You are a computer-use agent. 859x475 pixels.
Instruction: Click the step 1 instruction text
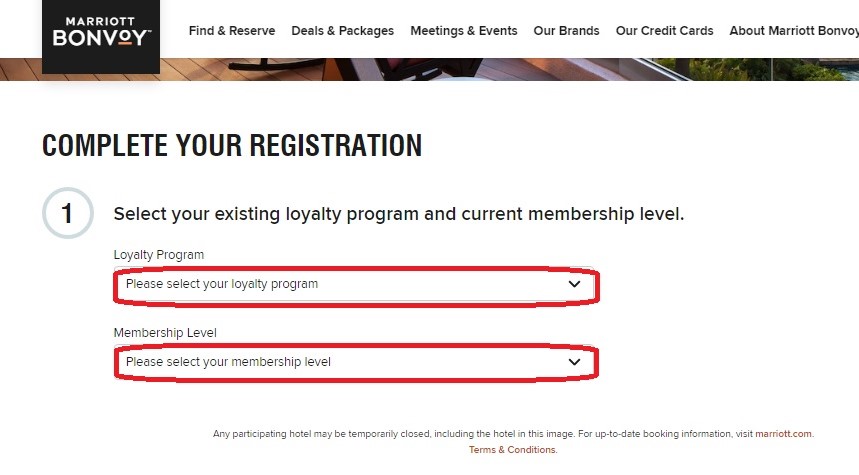[399, 214]
